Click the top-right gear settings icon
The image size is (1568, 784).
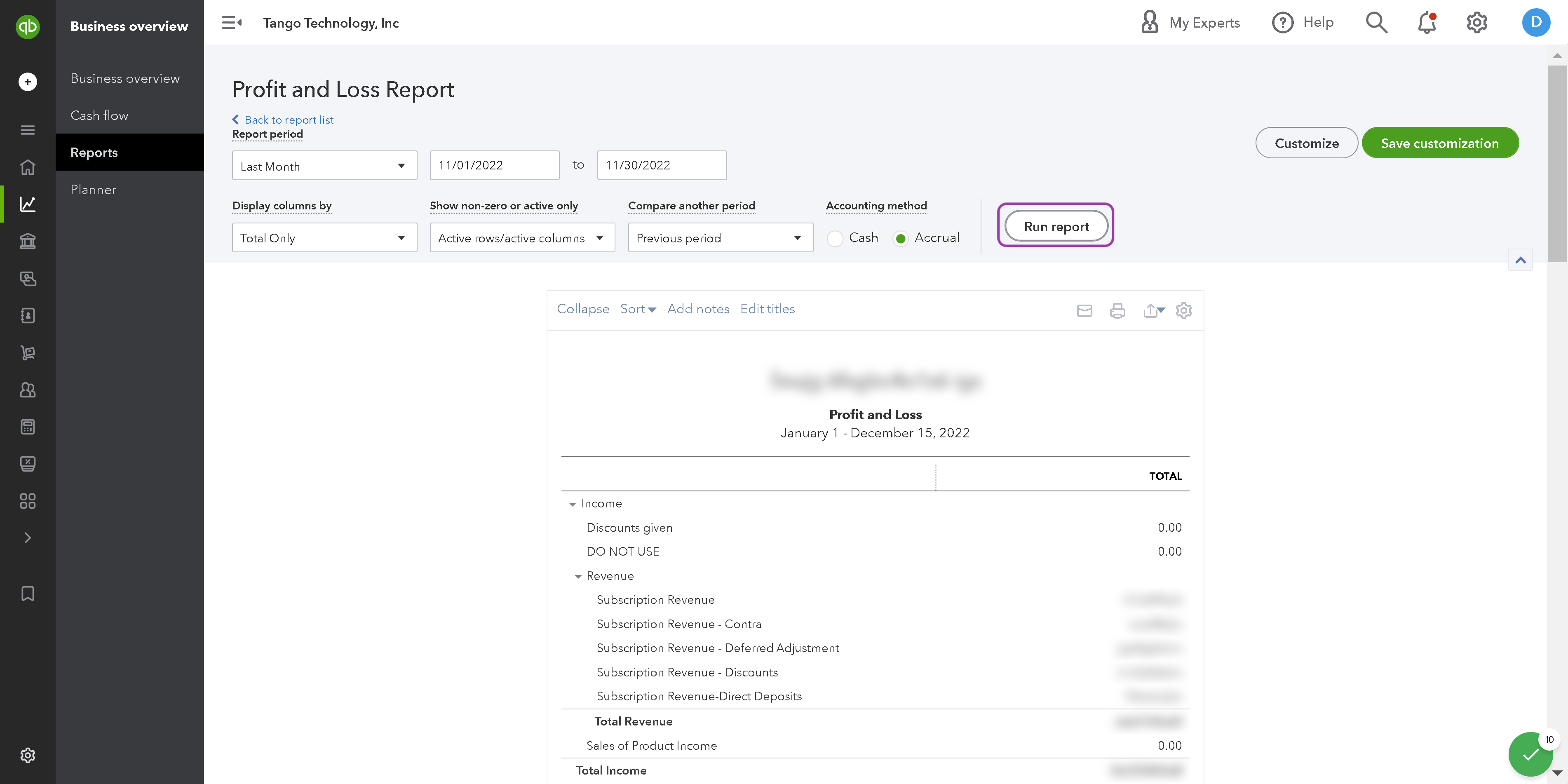pyautogui.click(x=1476, y=23)
